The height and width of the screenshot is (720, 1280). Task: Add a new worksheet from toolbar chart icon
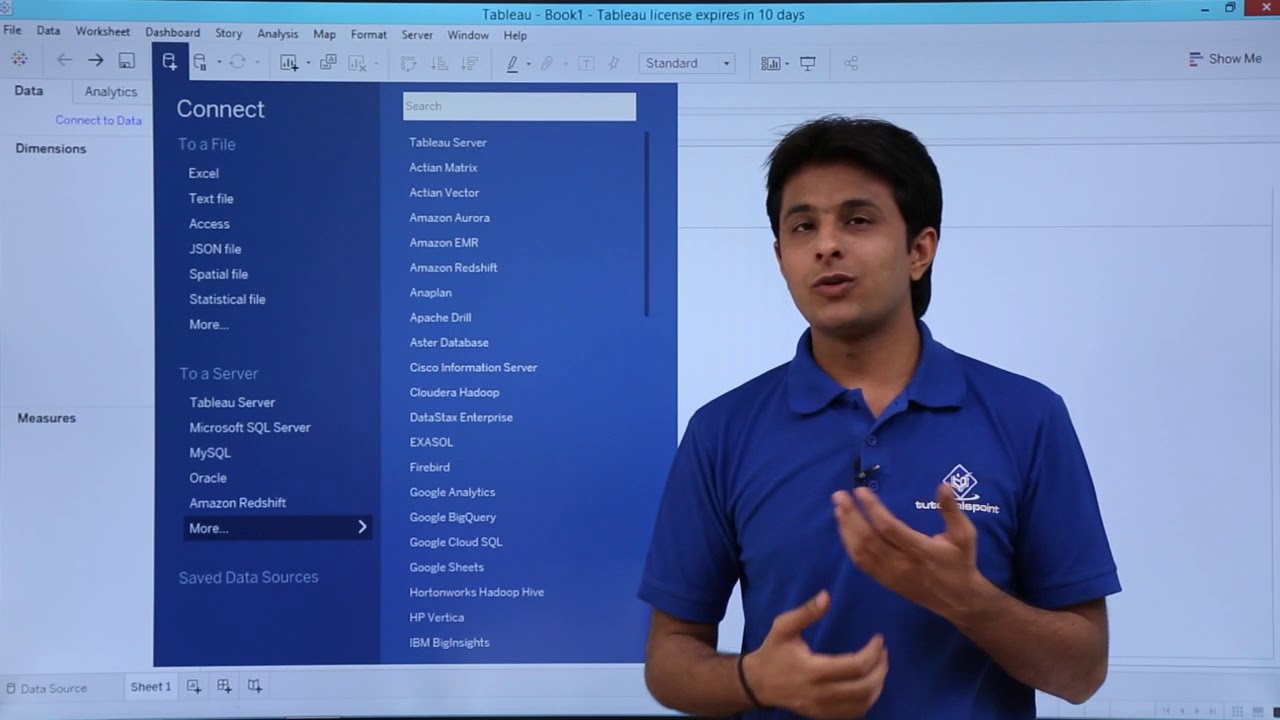click(x=289, y=63)
